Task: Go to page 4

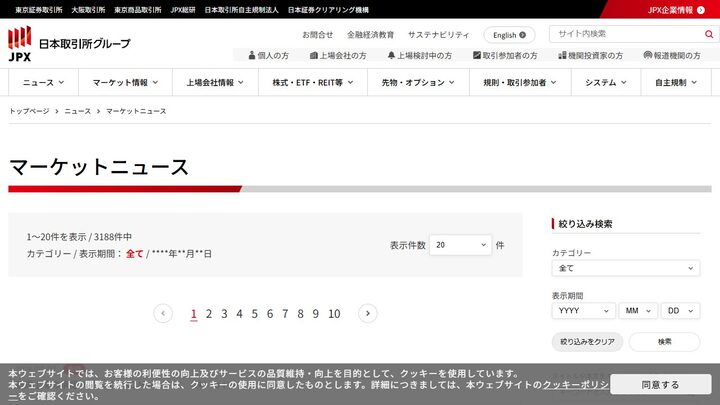Action: (x=239, y=314)
